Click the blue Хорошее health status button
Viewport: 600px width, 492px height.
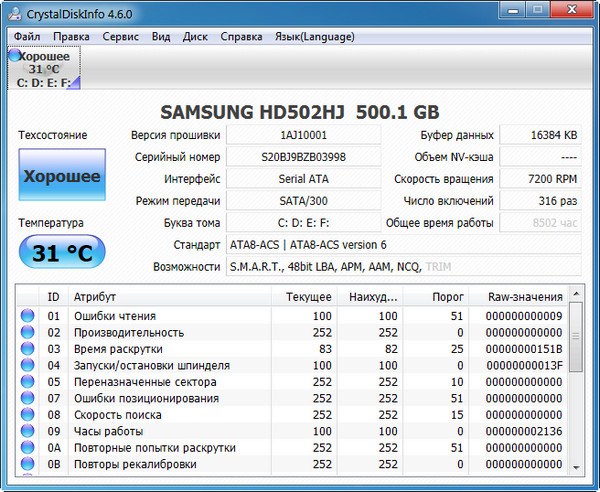pos(60,176)
